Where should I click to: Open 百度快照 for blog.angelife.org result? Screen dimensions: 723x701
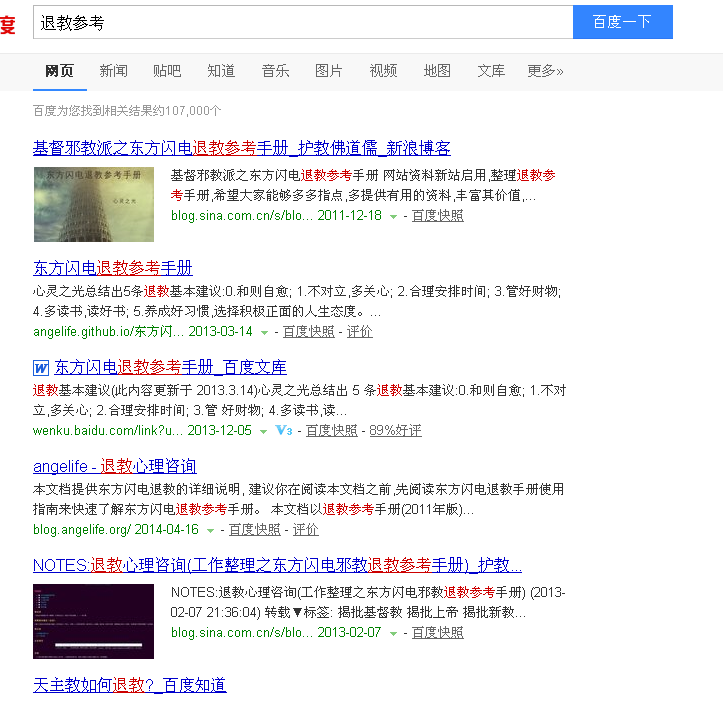[255, 529]
